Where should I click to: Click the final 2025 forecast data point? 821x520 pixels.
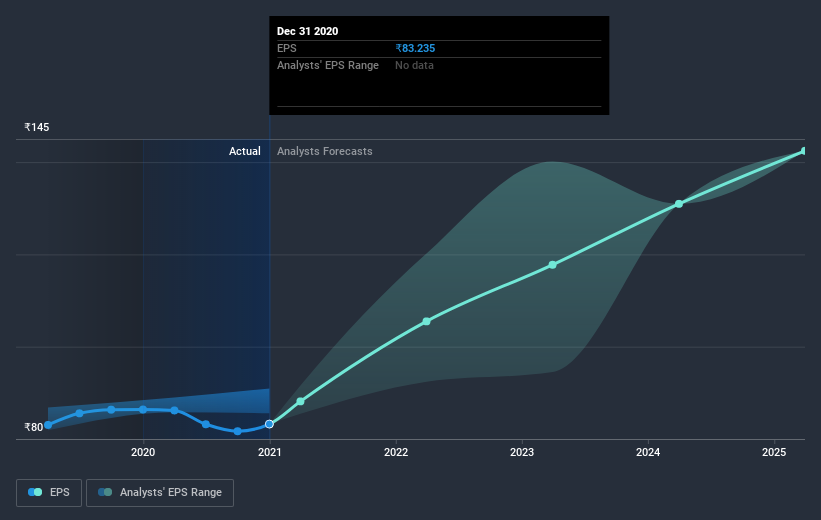pos(804,151)
